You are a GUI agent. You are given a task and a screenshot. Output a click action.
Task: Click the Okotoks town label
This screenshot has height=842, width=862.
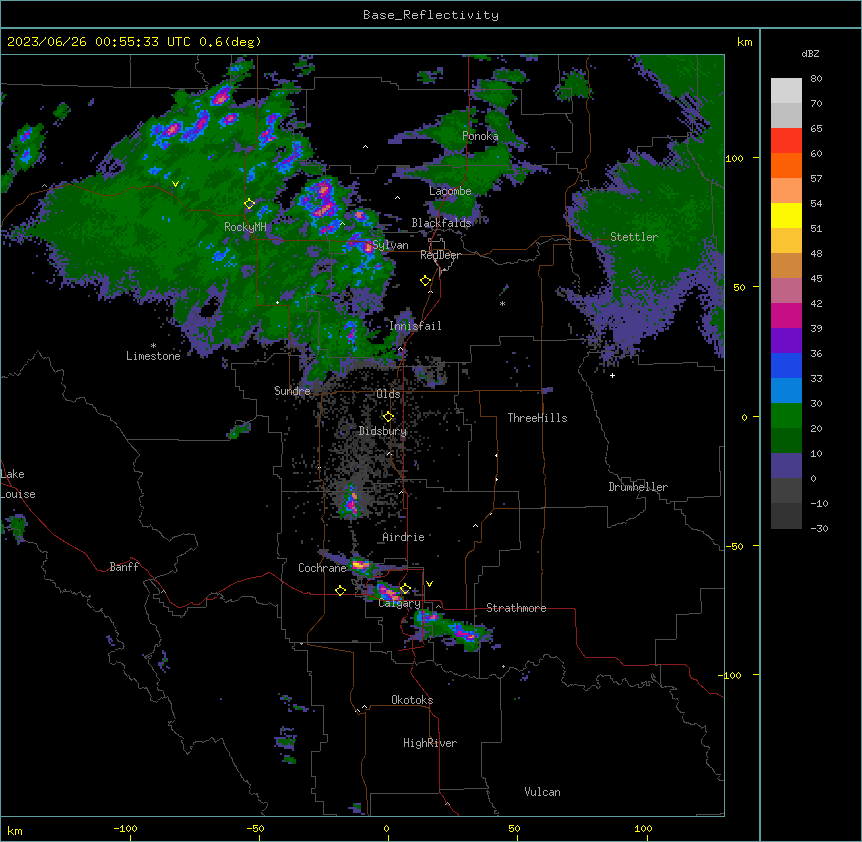[x=412, y=700]
